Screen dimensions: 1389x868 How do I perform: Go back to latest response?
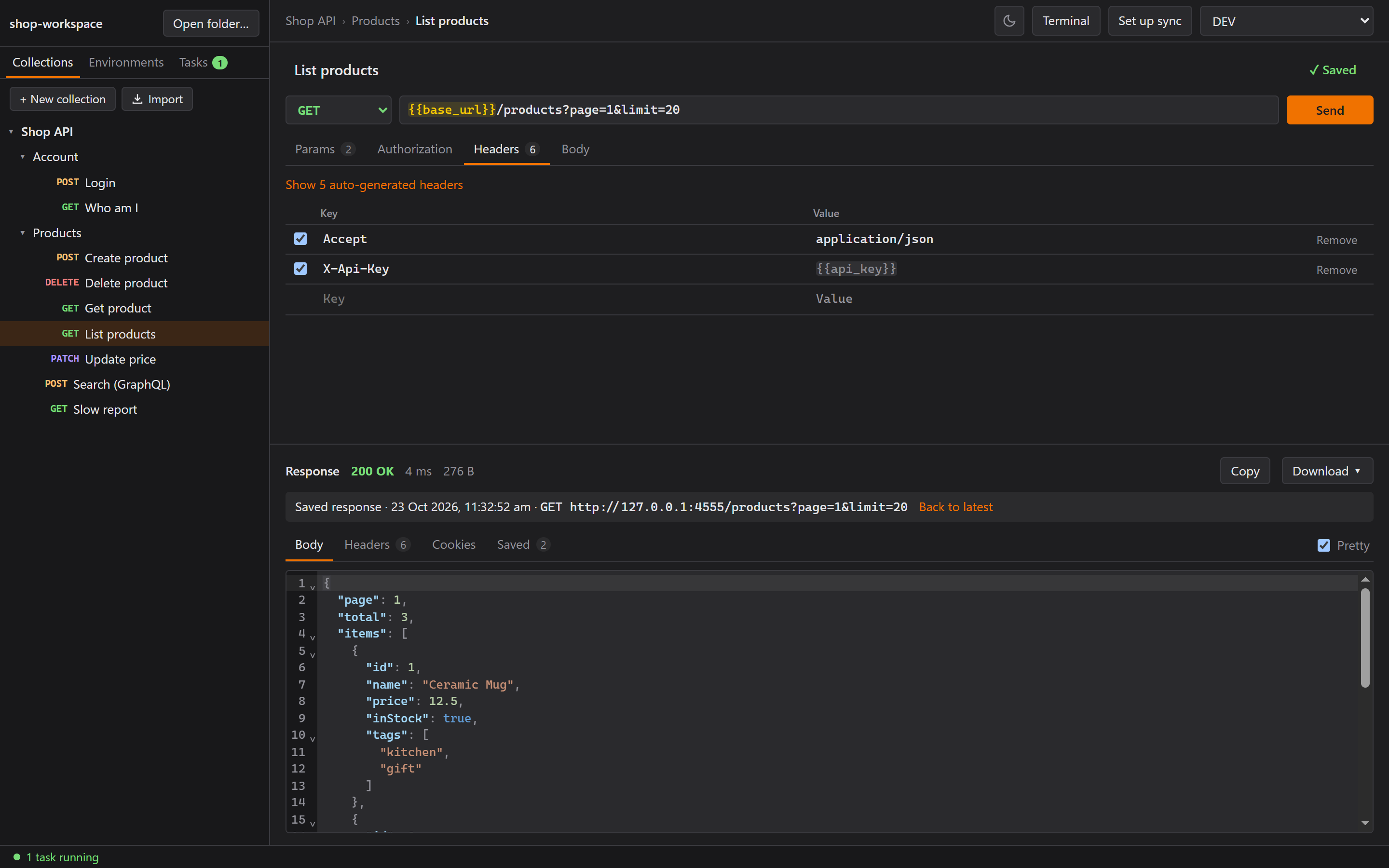[955, 507]
